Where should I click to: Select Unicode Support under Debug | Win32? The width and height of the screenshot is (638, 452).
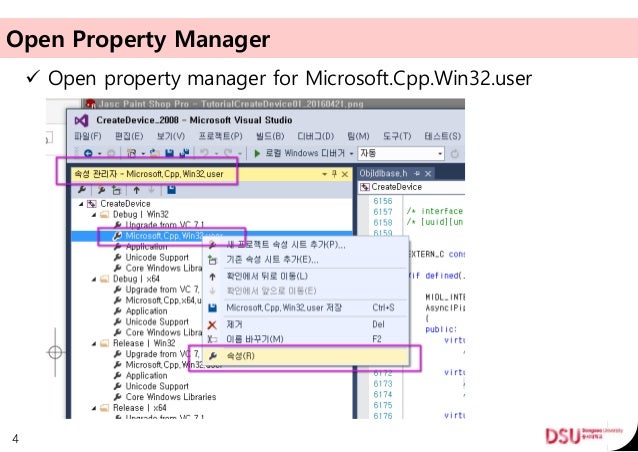tap(157, 258)
